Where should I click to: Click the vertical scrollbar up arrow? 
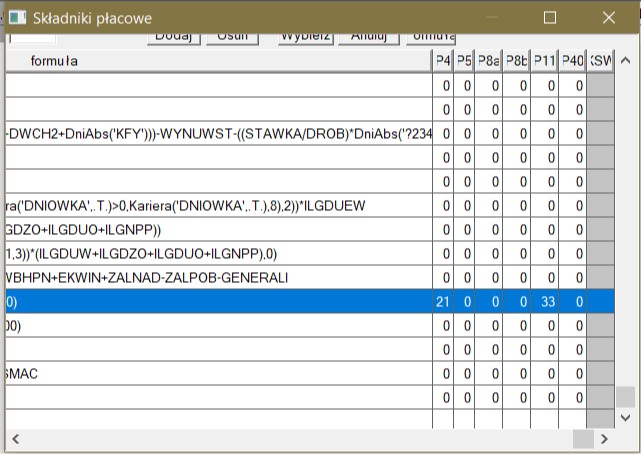[626, 62]
